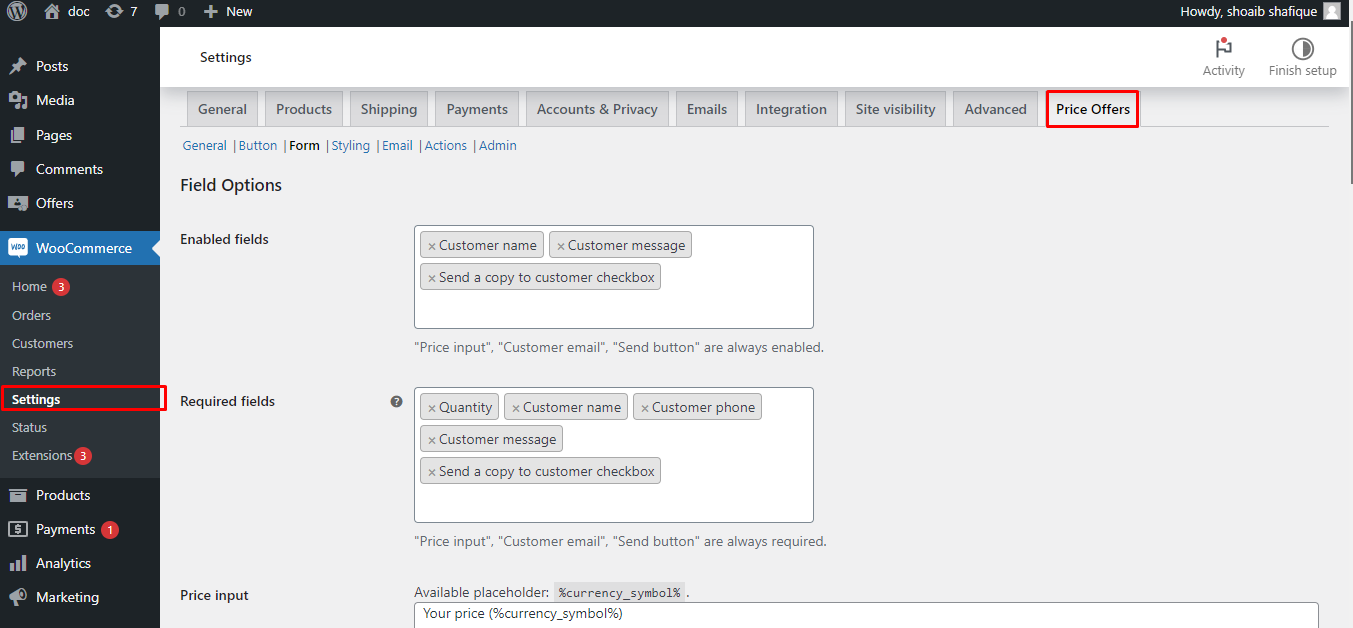The image size is (1353, 628).
Task: Open the Emails tab
Action: pyautogui.click(x=707, y=109)
